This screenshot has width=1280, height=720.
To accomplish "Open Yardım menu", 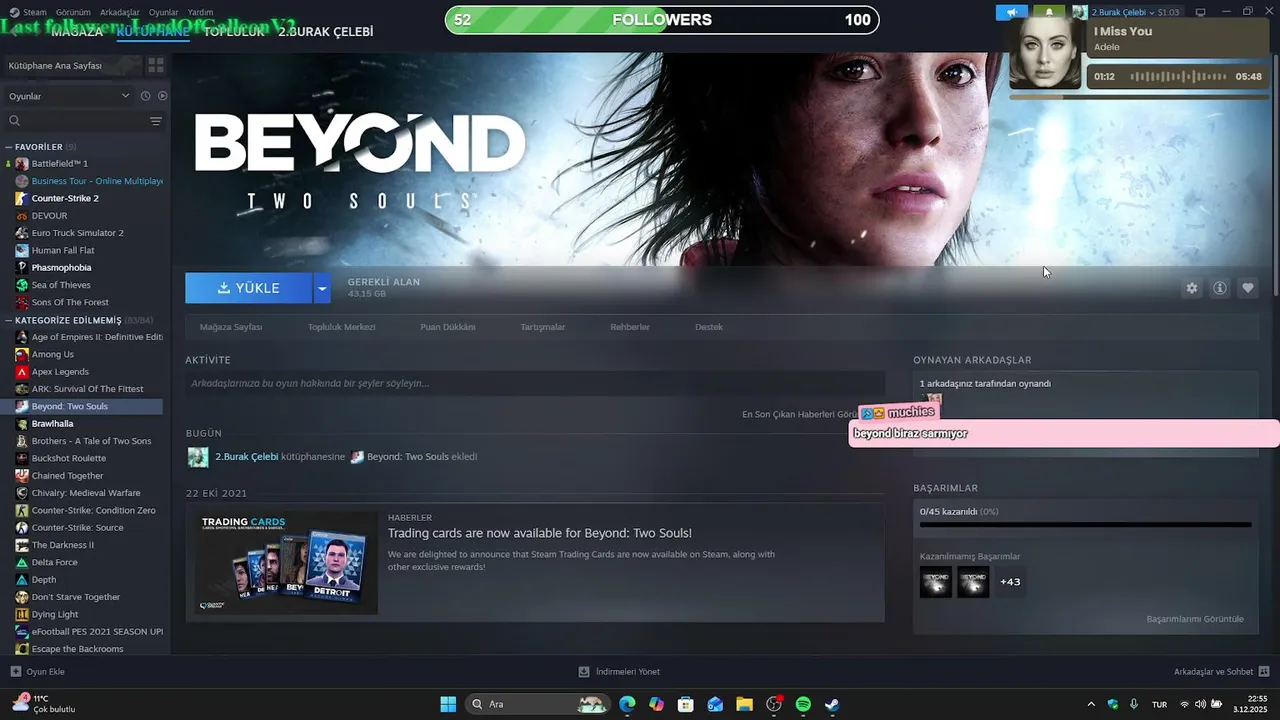I will click(200, 12).
